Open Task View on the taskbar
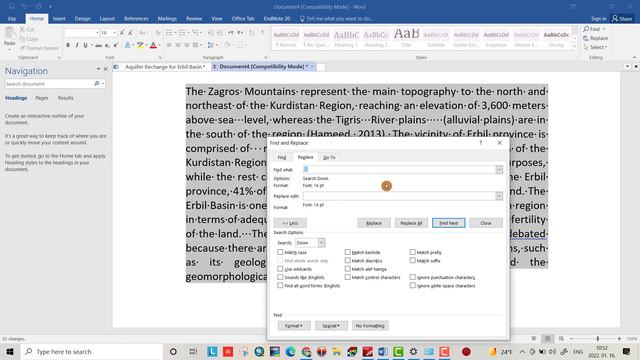640x360 pixels. 193,351
